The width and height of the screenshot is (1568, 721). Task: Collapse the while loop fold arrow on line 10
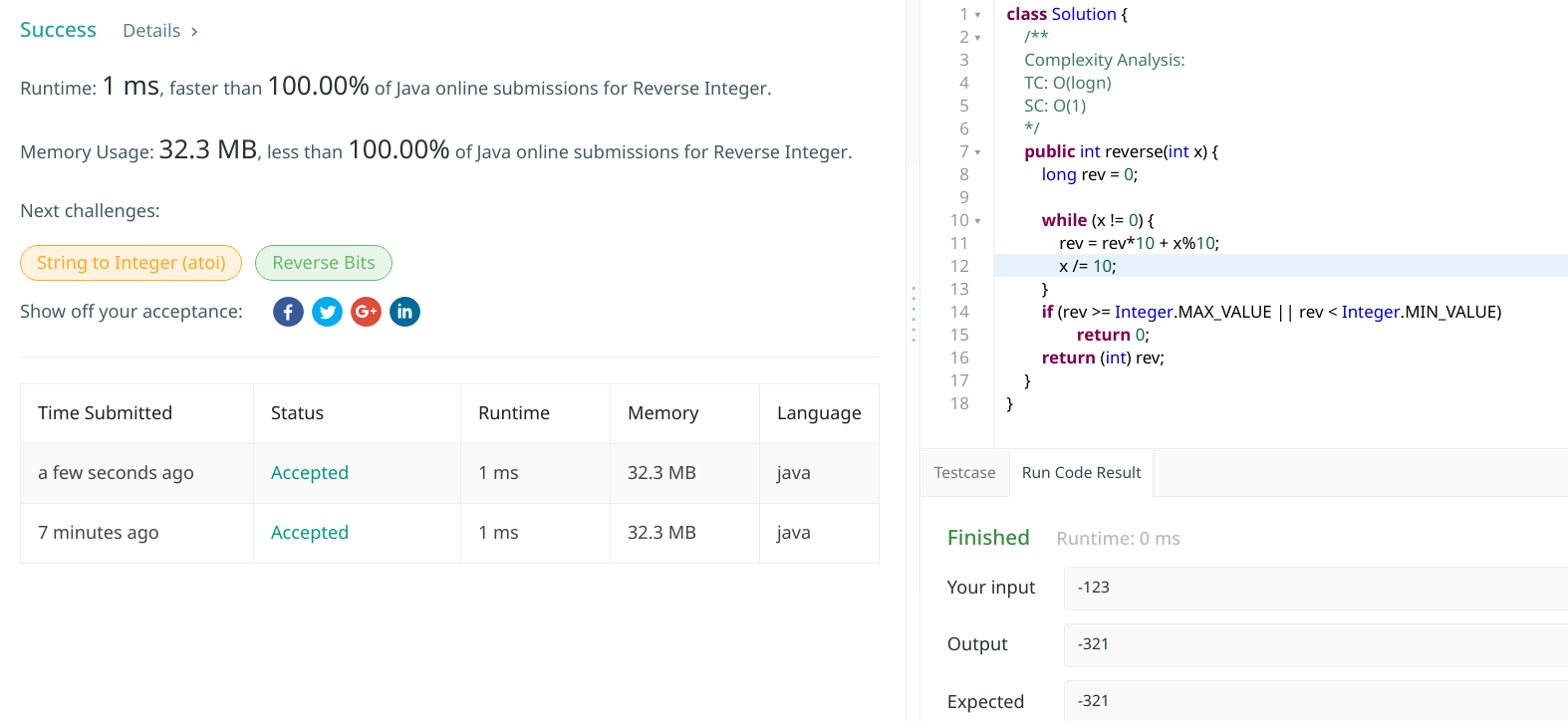click(977, 221)
